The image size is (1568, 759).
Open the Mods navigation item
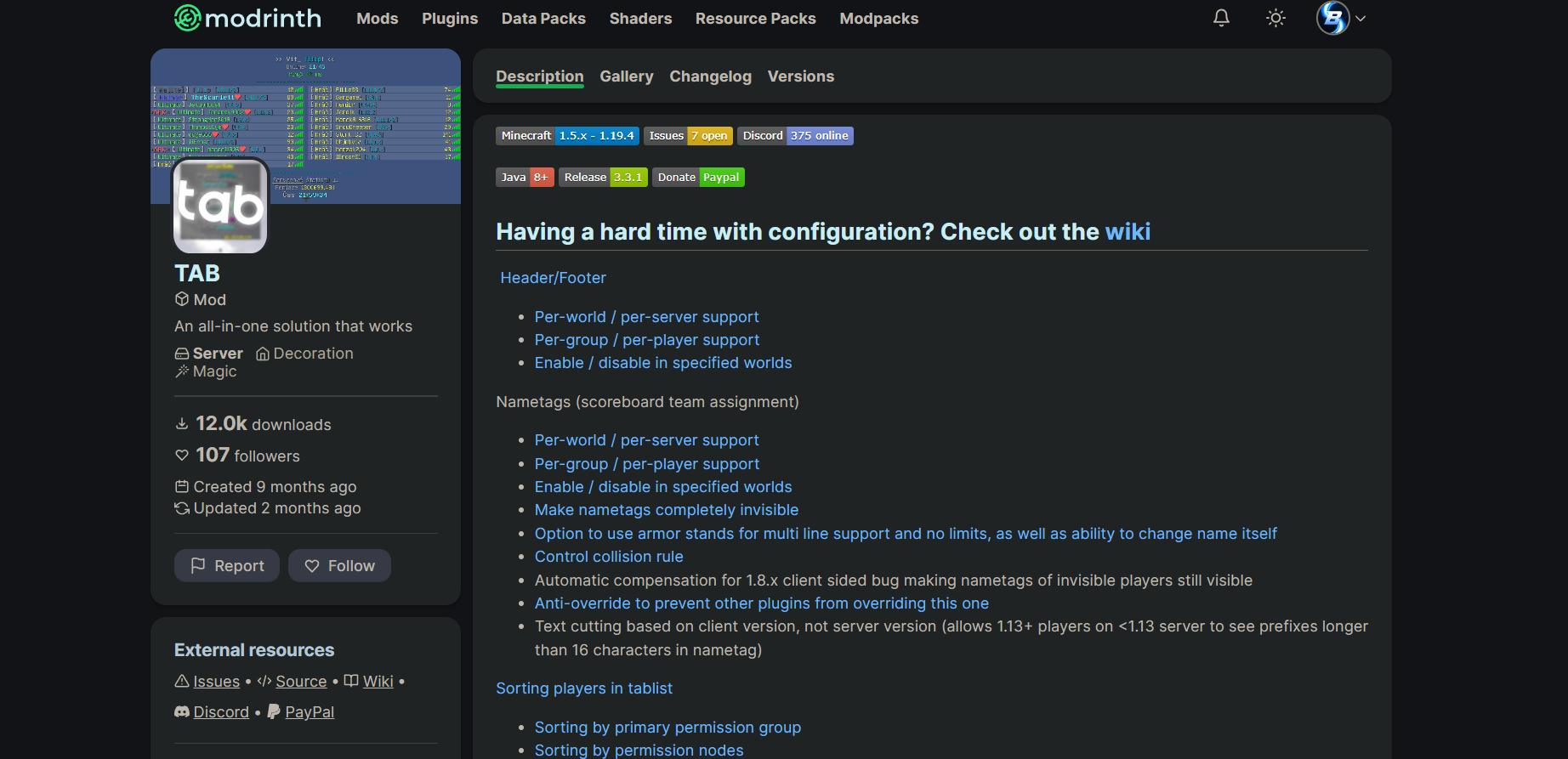tap(377, 19)
